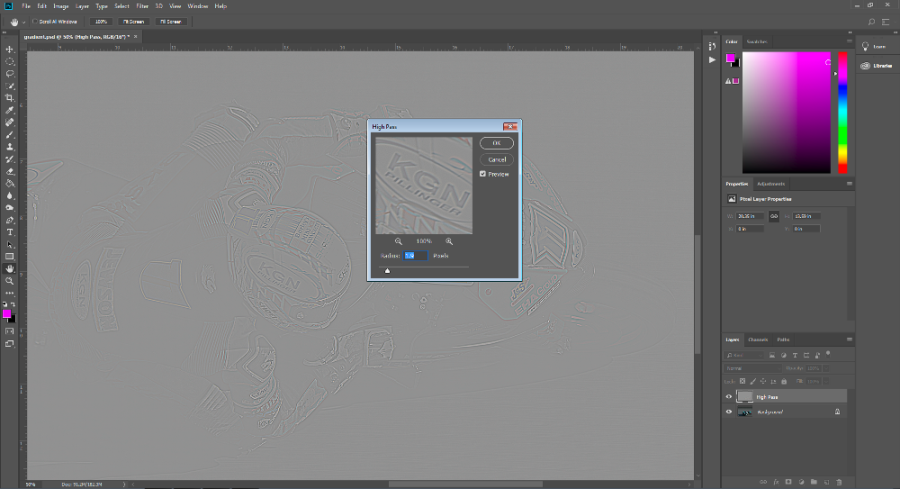
Task: Create a new layer group
Action: coord(814,482)
